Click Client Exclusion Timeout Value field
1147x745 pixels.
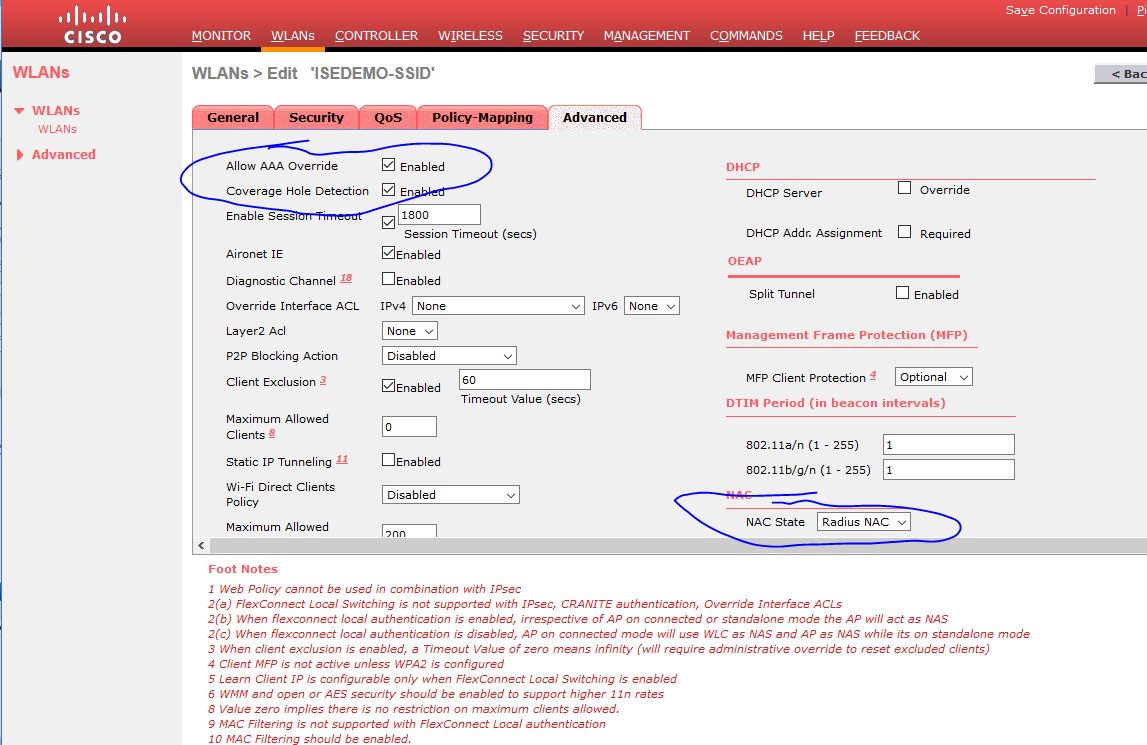click(524, 379)
